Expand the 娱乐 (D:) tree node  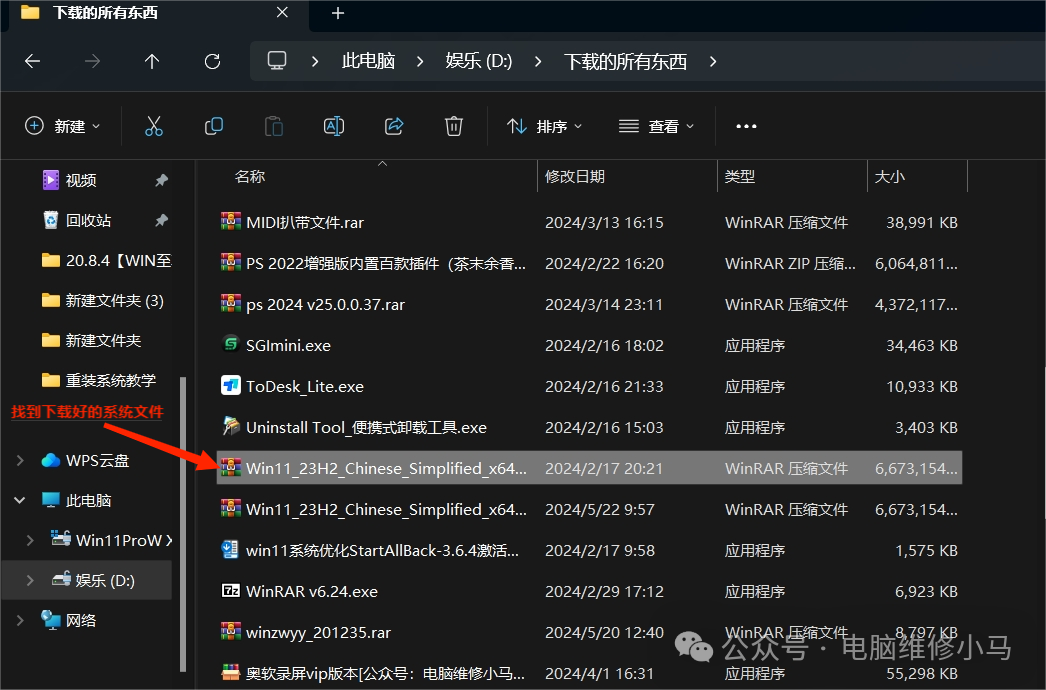tap(30, 581)
